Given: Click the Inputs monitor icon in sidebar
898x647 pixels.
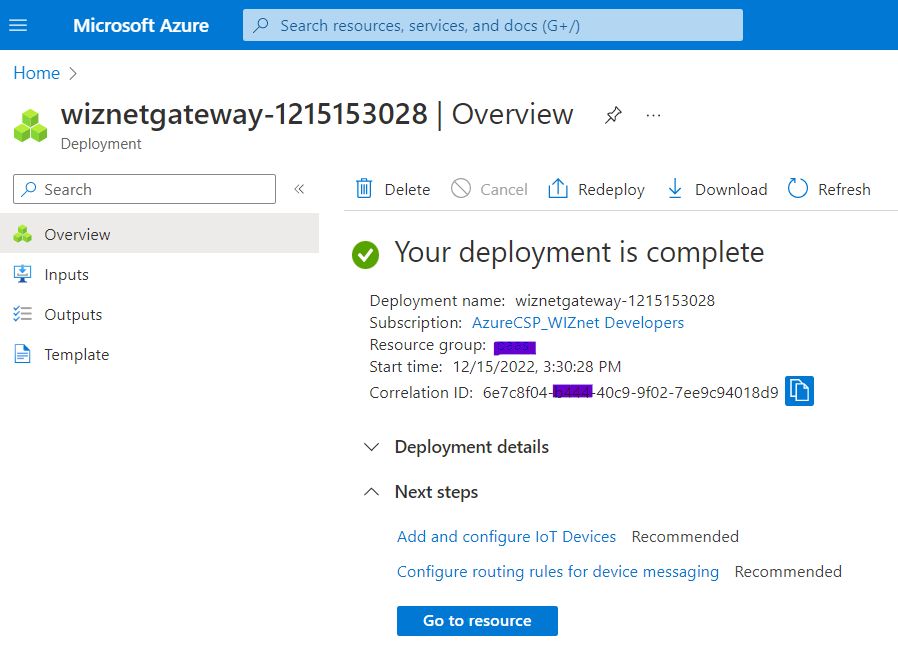Looking at the screenshot, I should pos(23,274).
